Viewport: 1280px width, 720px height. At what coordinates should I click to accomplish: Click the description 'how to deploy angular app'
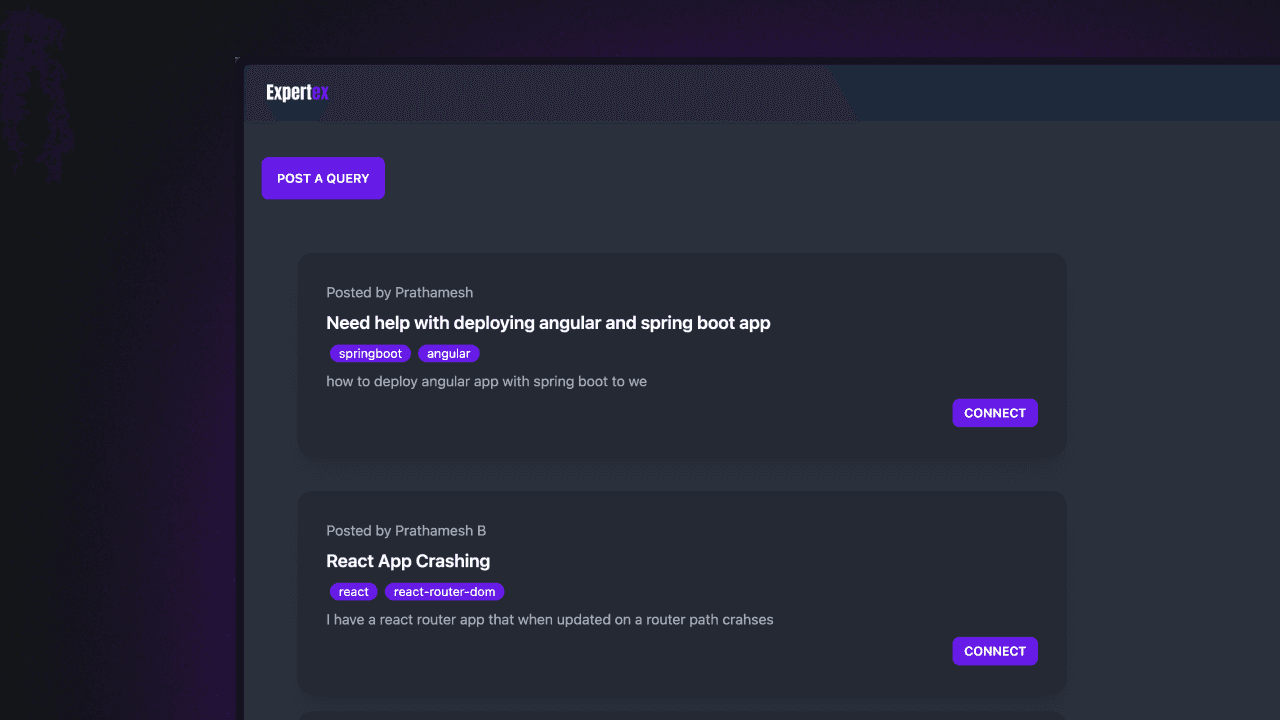click(x=486, y=381)
